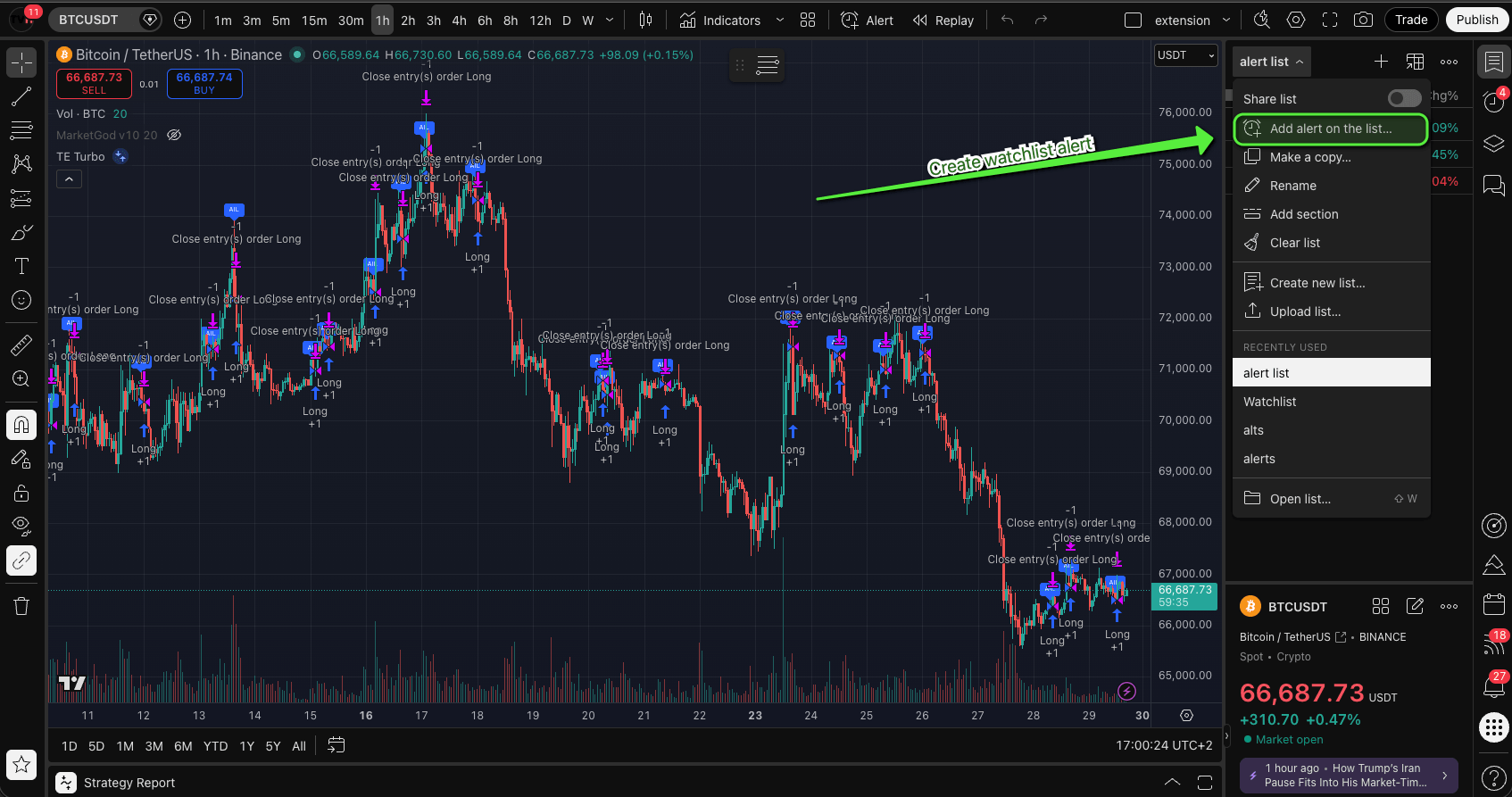The image size is (1512, 797).
Task: Select the crosshair cursor tool
Action: [x=21, y=62]
